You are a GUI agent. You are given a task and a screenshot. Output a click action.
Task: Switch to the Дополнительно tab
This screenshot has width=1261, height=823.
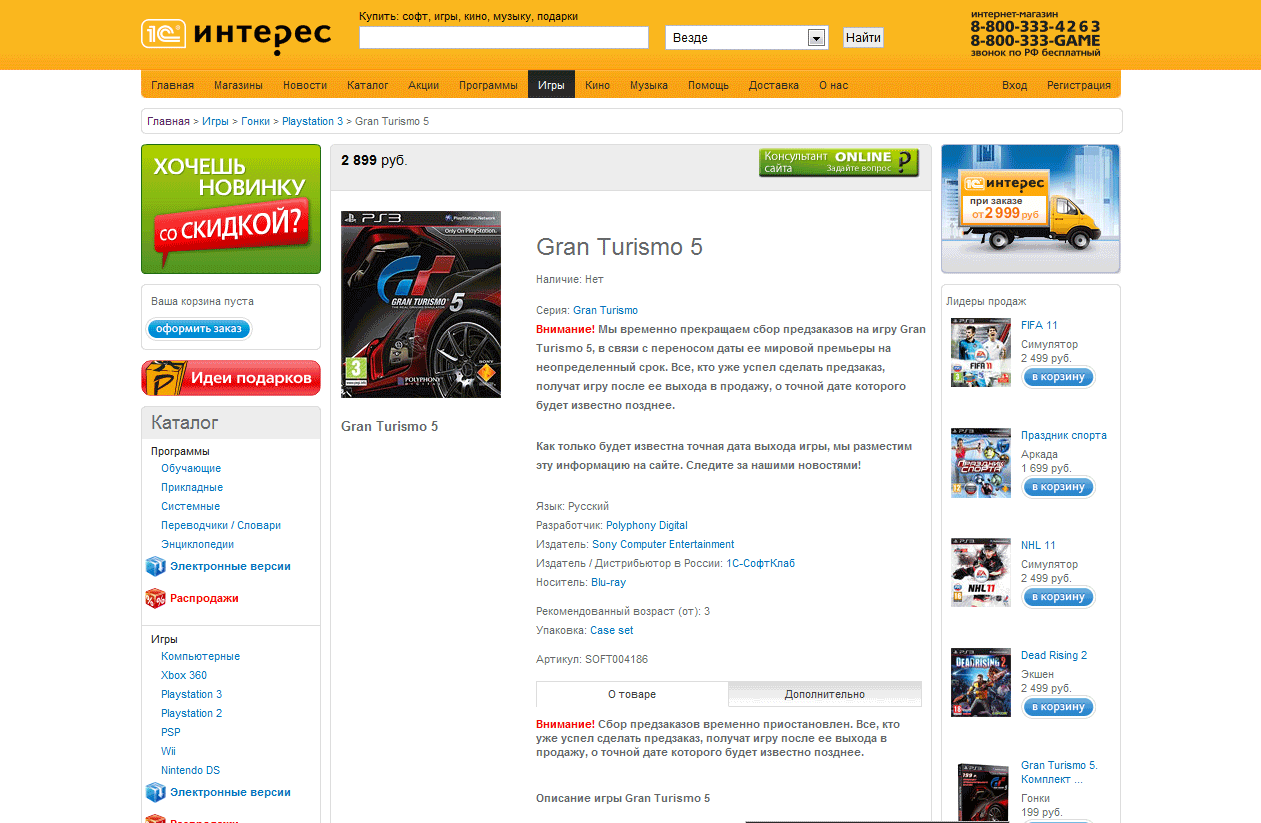point(825,694)
